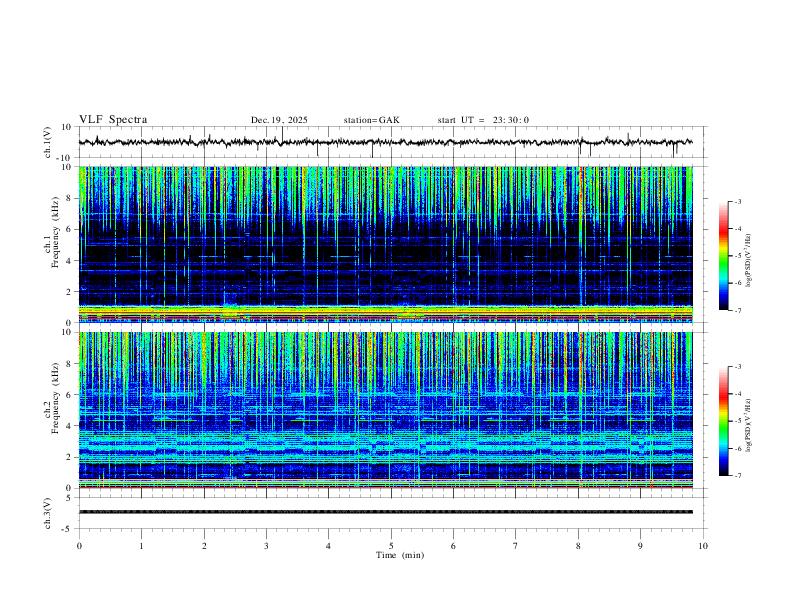Click the "VLF Spectra" plot title

113,120
